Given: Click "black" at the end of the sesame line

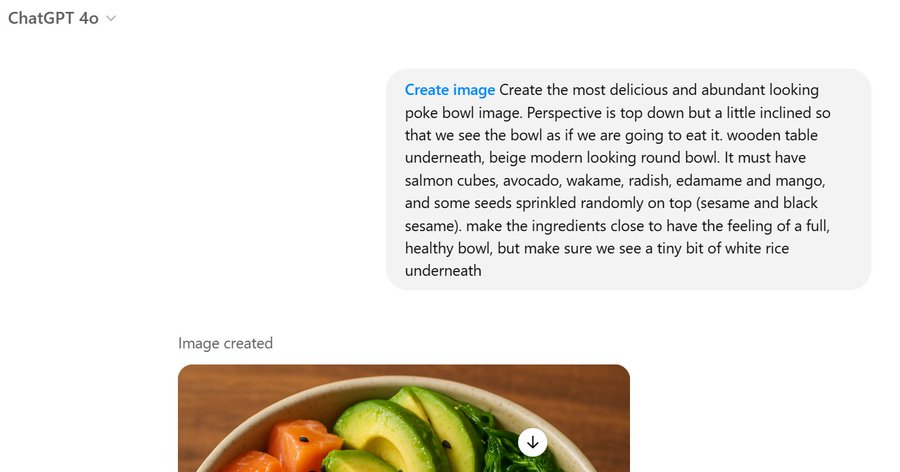Looking at the screenshot, I should pos(800,203).
